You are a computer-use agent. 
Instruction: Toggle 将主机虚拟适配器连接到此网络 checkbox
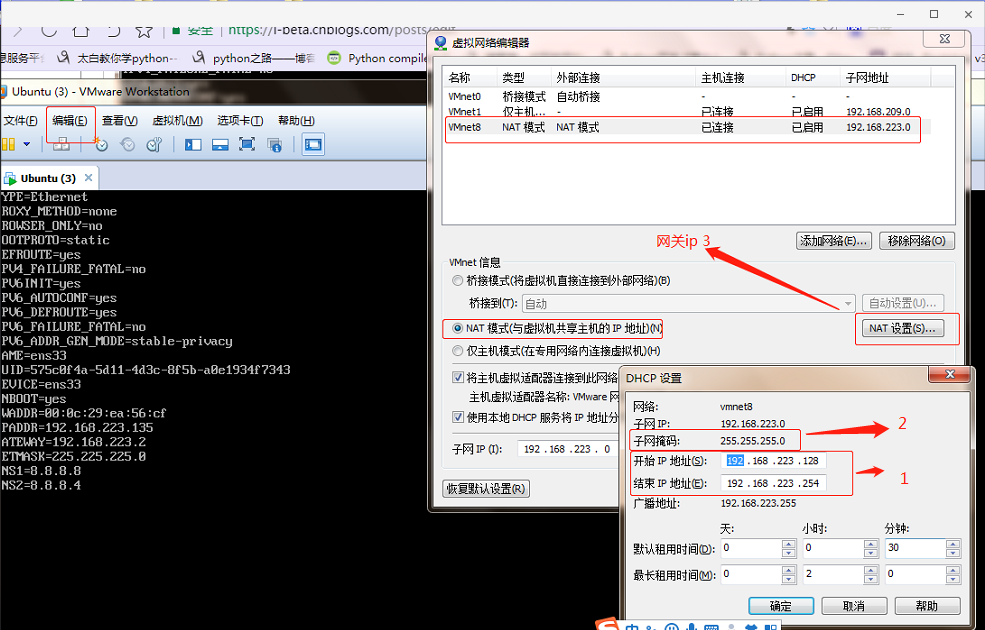[x=458, y=377]
